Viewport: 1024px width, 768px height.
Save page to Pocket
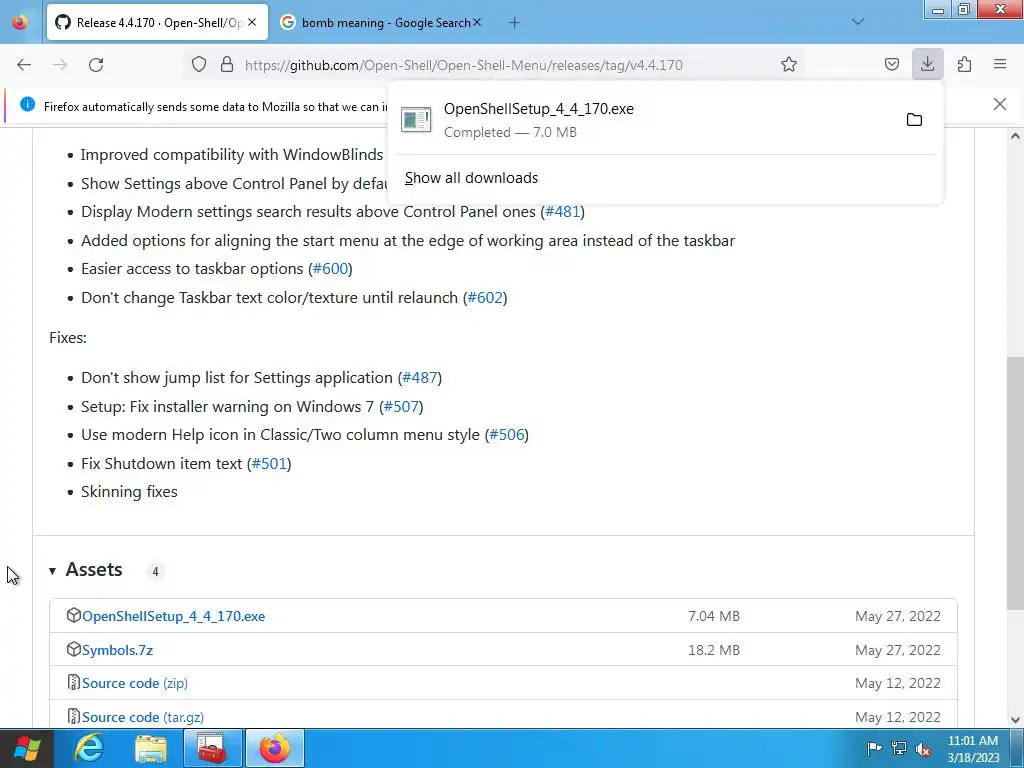coord(891,65)
